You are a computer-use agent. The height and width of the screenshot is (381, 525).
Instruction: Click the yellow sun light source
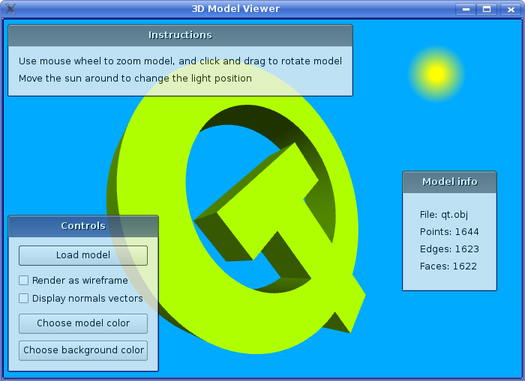pos(436,74)
